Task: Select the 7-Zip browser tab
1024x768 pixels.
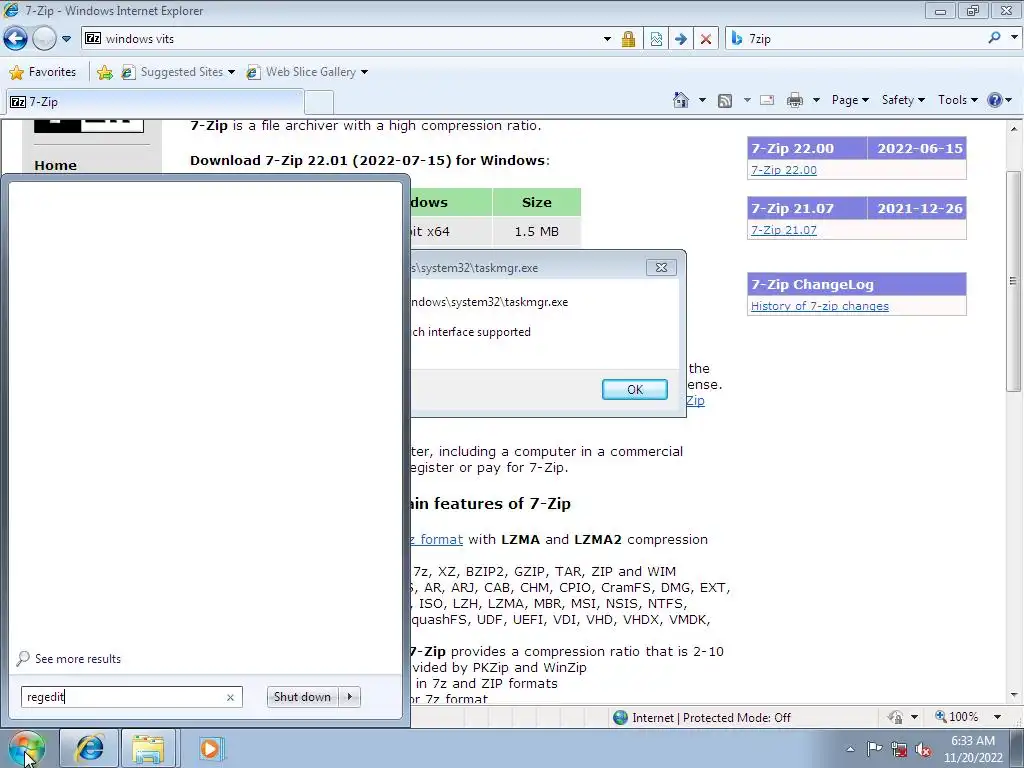Action: pyautogui.click(x=155, y=102)
